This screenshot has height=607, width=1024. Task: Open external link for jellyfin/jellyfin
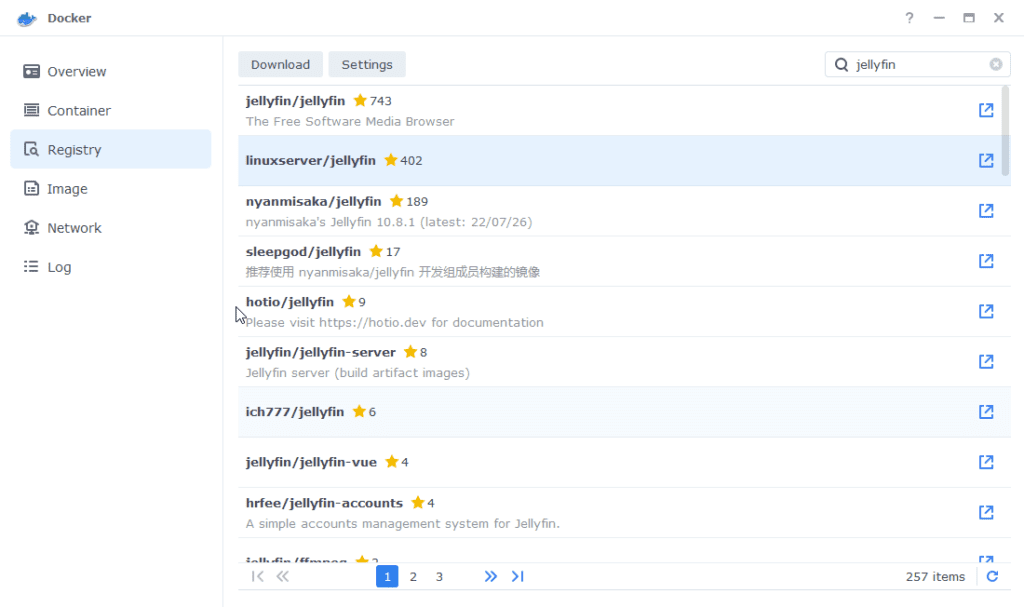click(x=986, y=110)
